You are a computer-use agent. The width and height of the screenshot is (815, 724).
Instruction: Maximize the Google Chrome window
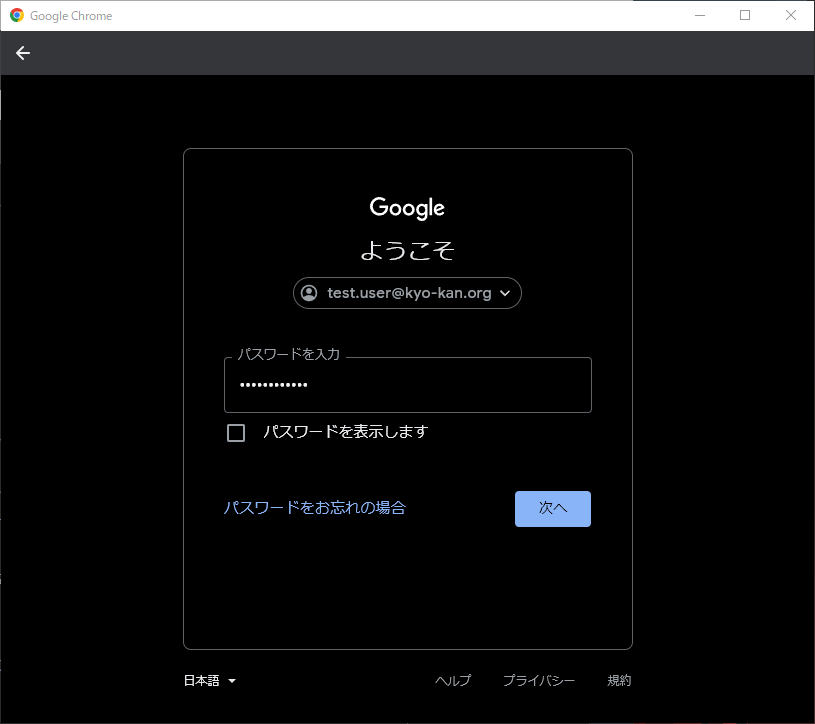(745, 16)
